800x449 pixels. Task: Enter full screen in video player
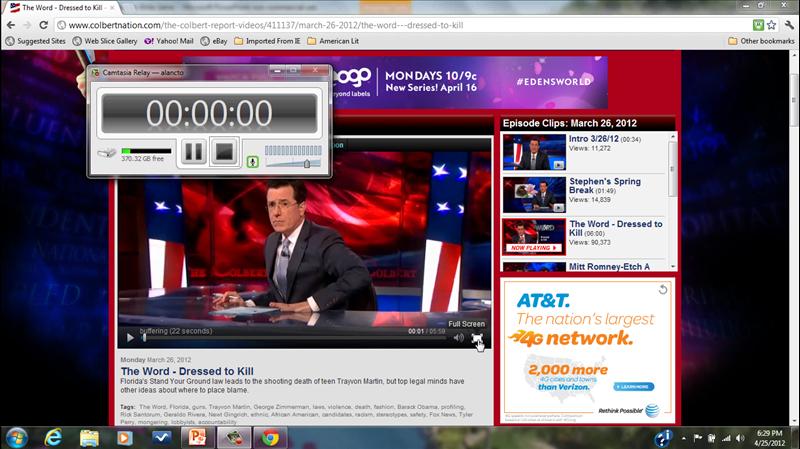477,338
